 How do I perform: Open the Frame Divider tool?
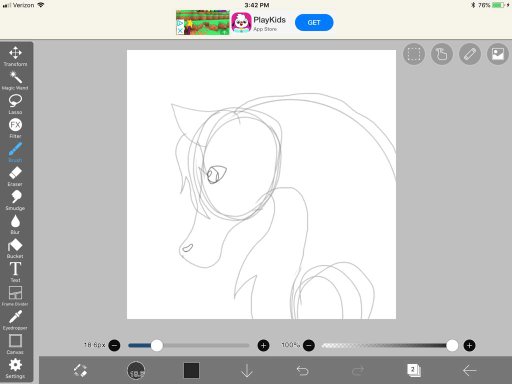[x=15, y=296]
